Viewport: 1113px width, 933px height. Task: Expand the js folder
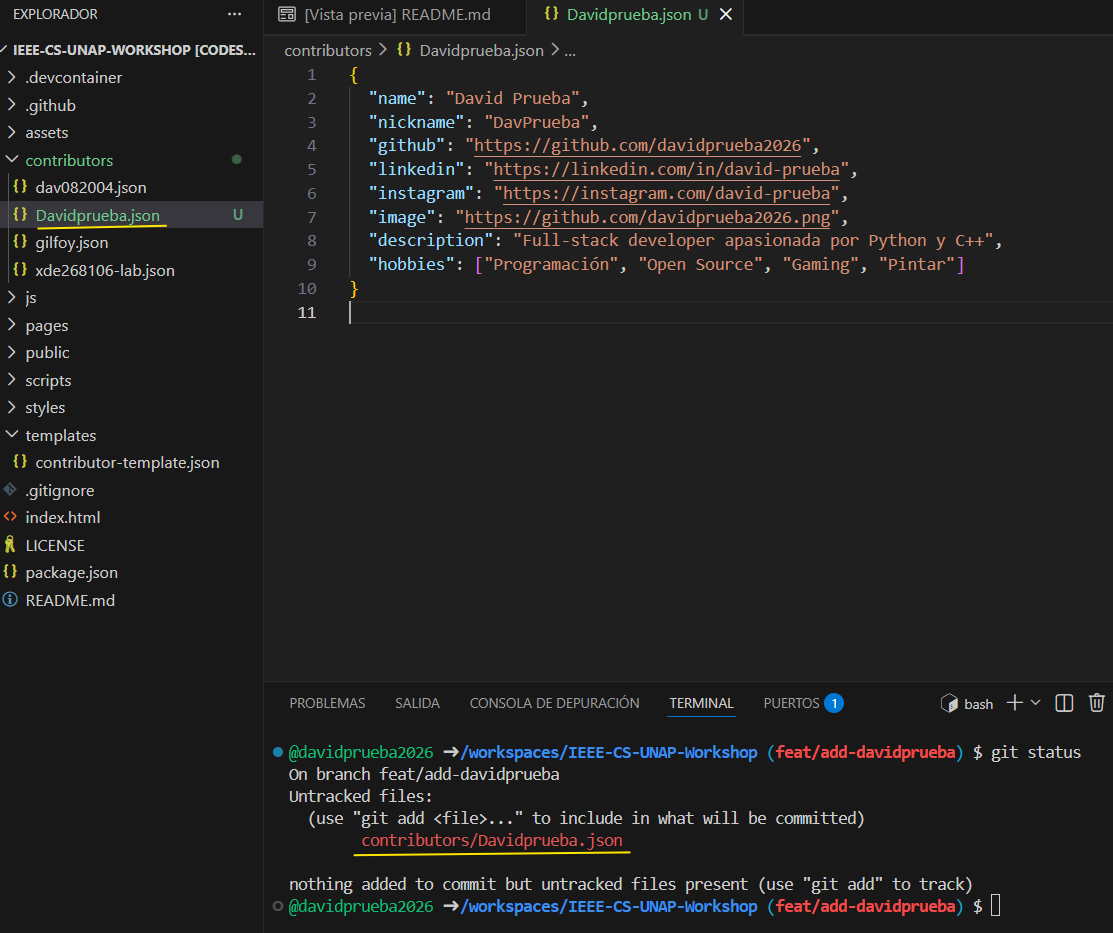pyautogui.click(x=11, y=298)
